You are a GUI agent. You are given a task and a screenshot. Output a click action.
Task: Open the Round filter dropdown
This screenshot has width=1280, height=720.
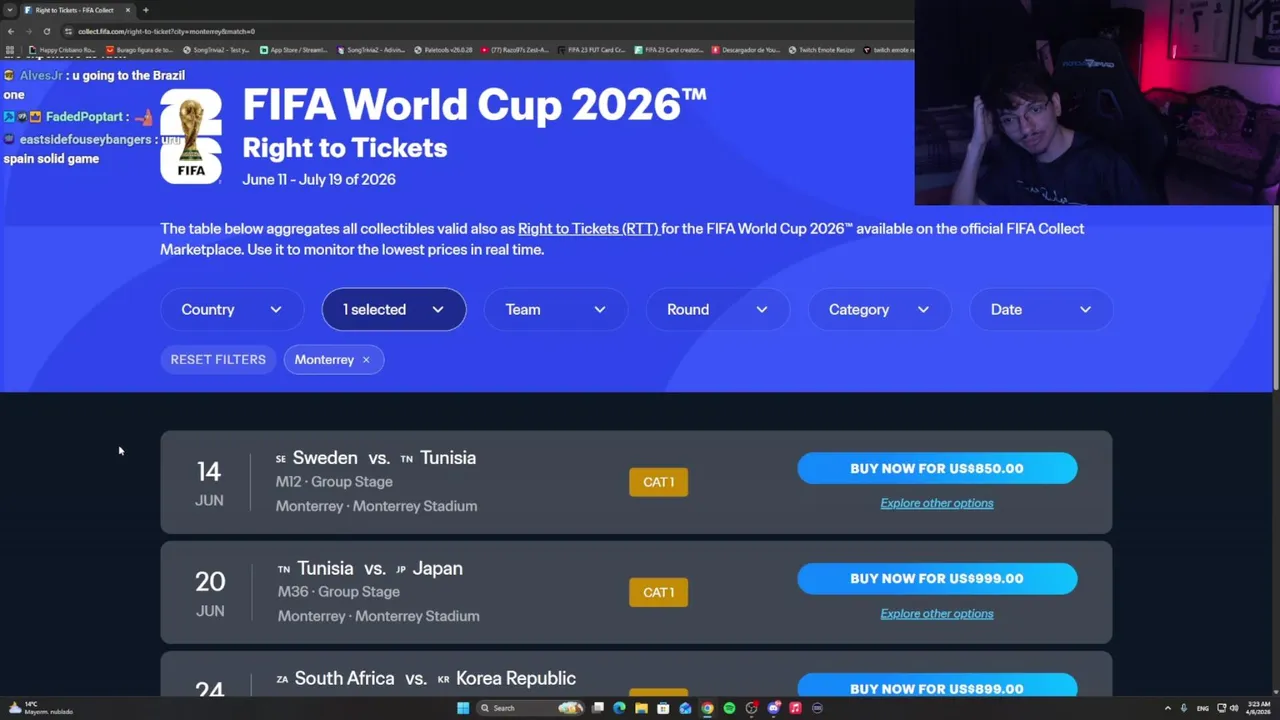point(718,310)
